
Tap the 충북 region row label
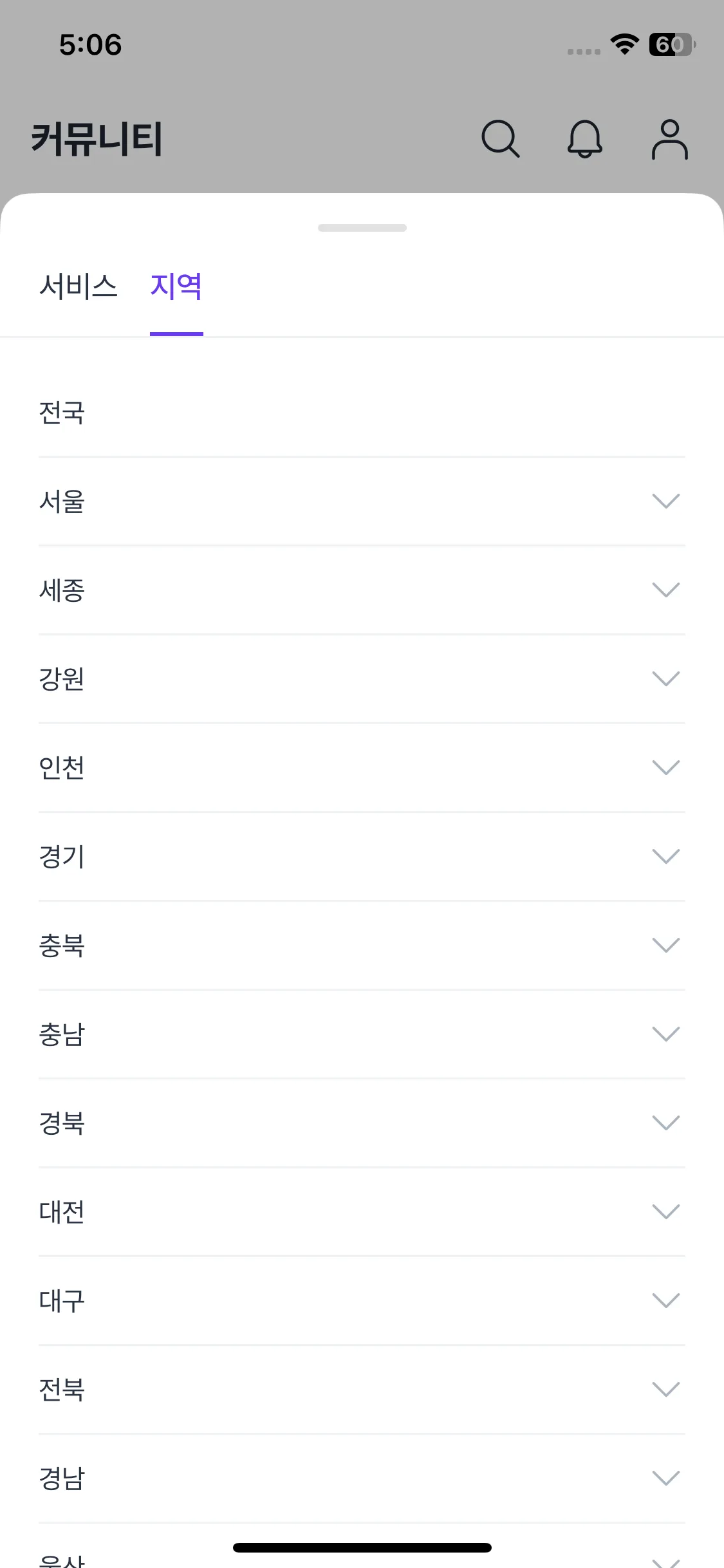62,946
